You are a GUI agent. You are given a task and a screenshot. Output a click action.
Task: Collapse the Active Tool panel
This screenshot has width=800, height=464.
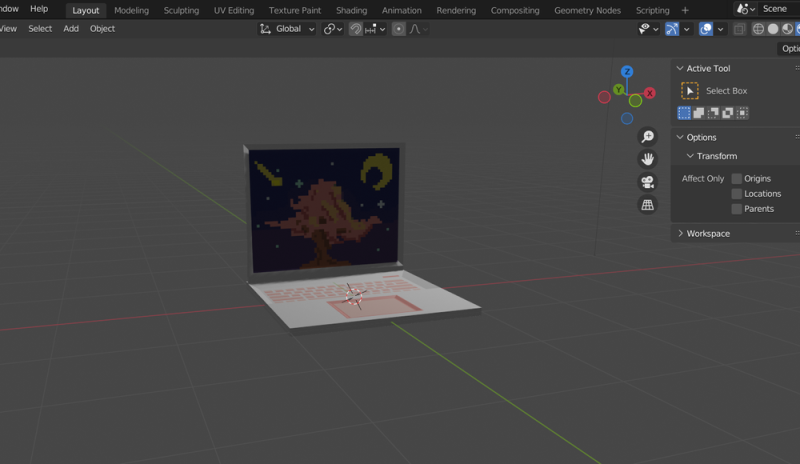coord(680,68)
